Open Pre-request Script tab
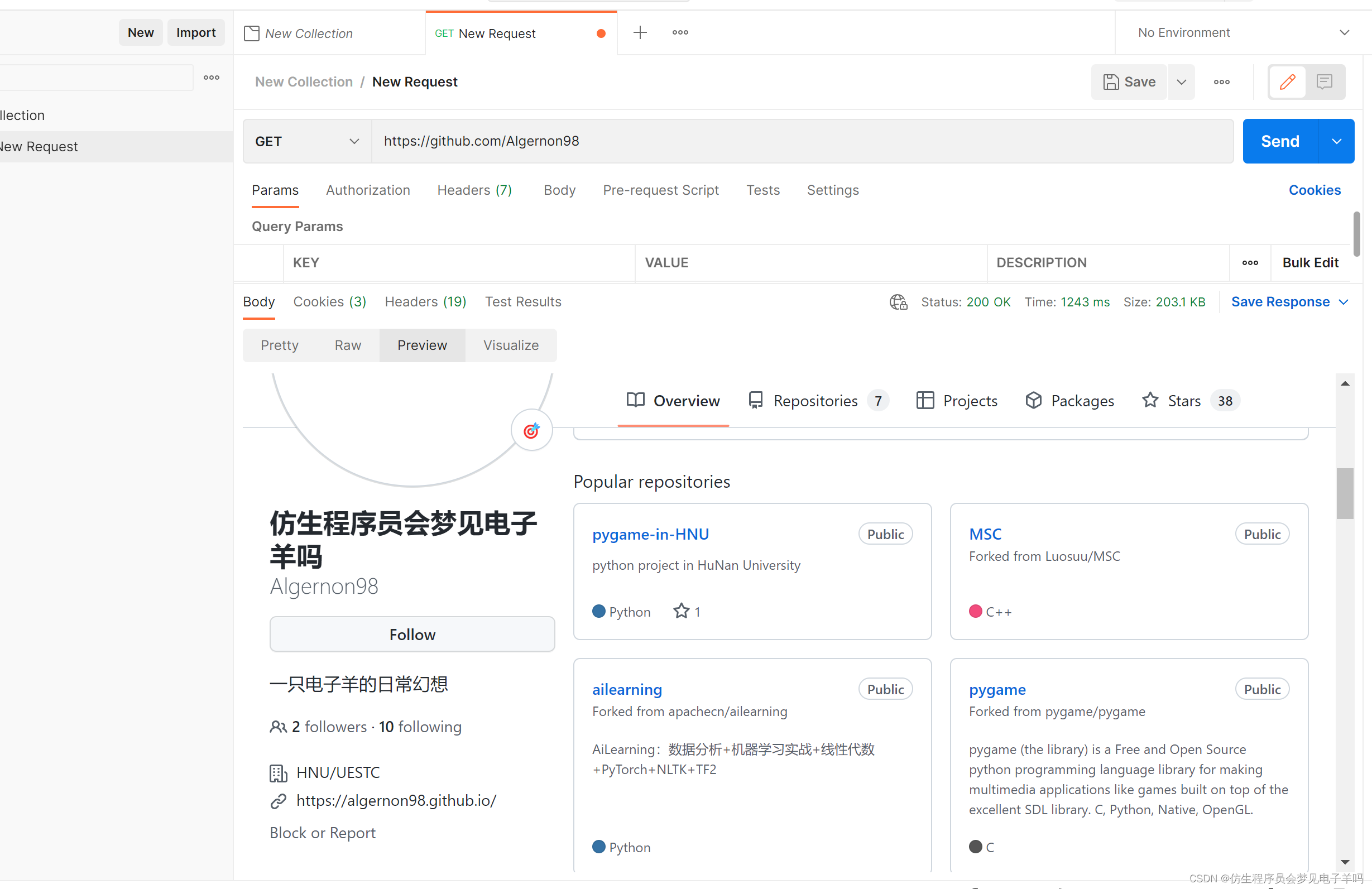Viewport: 1372px width, 889px height. pyautogui.click(x=661, y=190)
